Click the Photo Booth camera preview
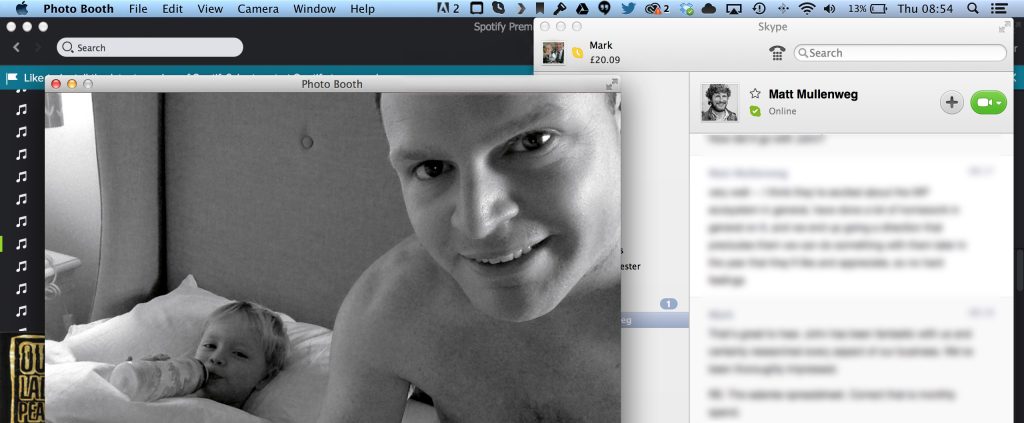1024x423 pixels. tap(332, 257)
